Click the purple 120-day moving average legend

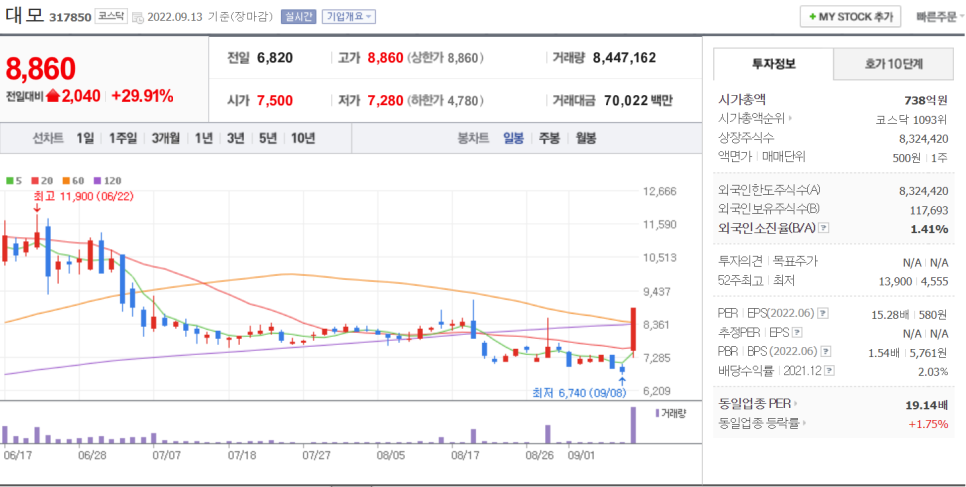tap(107, 181)
